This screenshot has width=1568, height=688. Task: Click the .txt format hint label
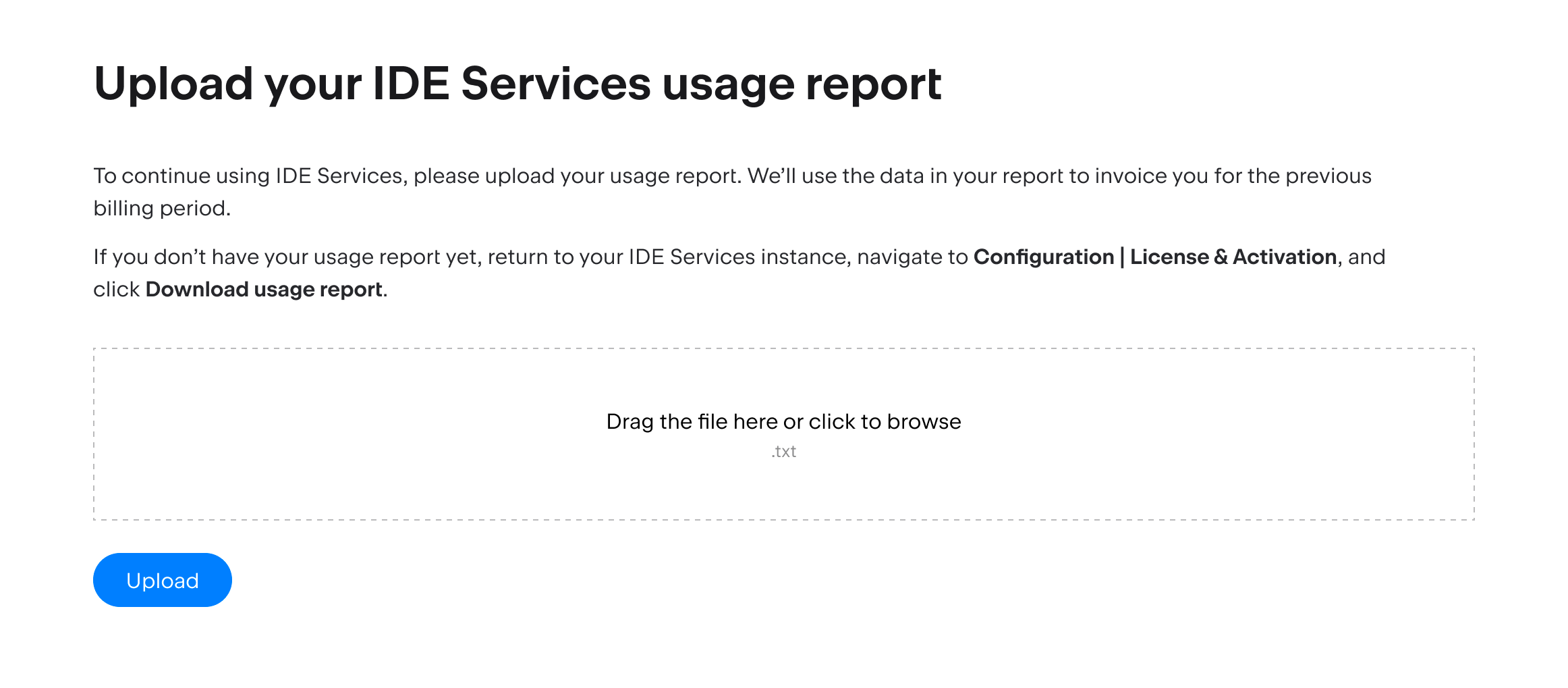click(x=783, y=451)
